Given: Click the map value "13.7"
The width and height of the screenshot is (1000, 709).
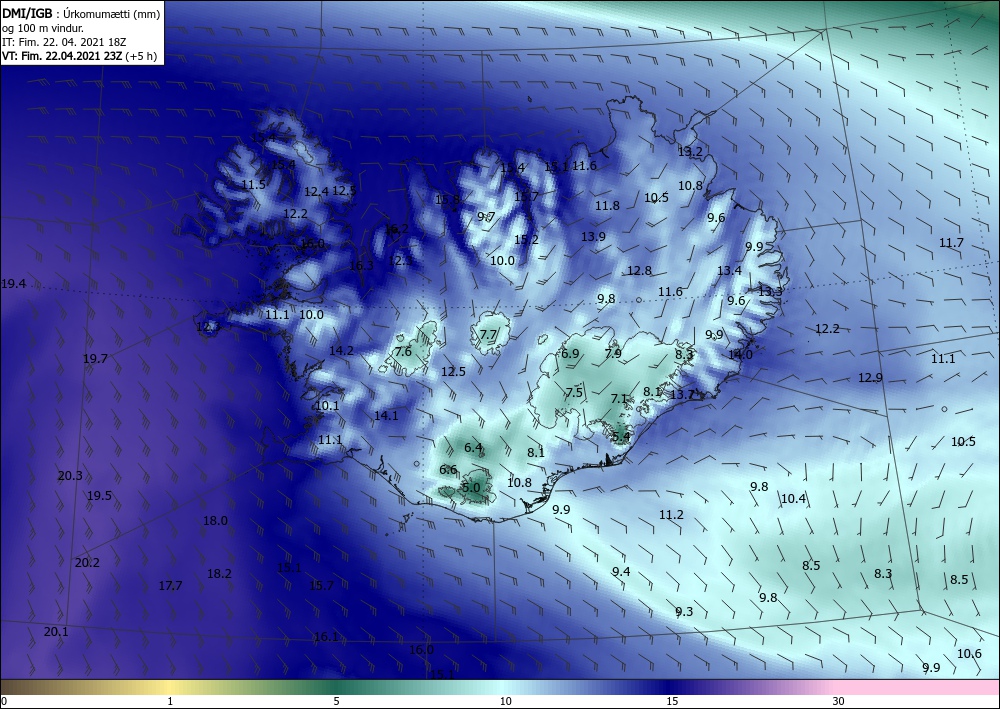Looking at the screenshot, I should 682,395.
